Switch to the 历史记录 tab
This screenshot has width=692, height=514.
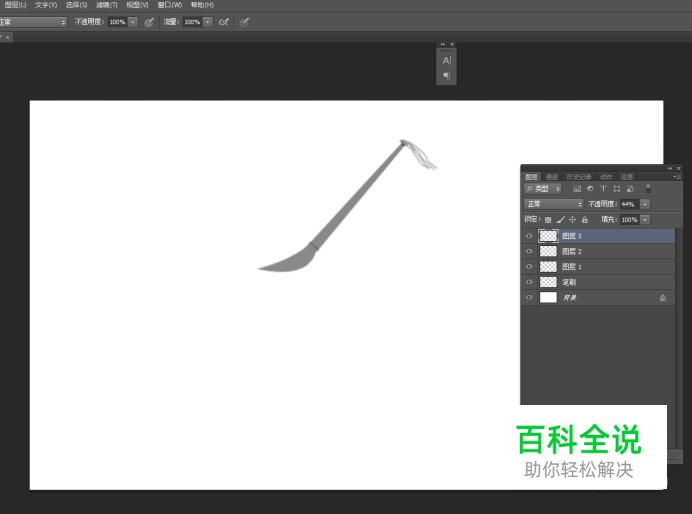click(x=578, y=177)
